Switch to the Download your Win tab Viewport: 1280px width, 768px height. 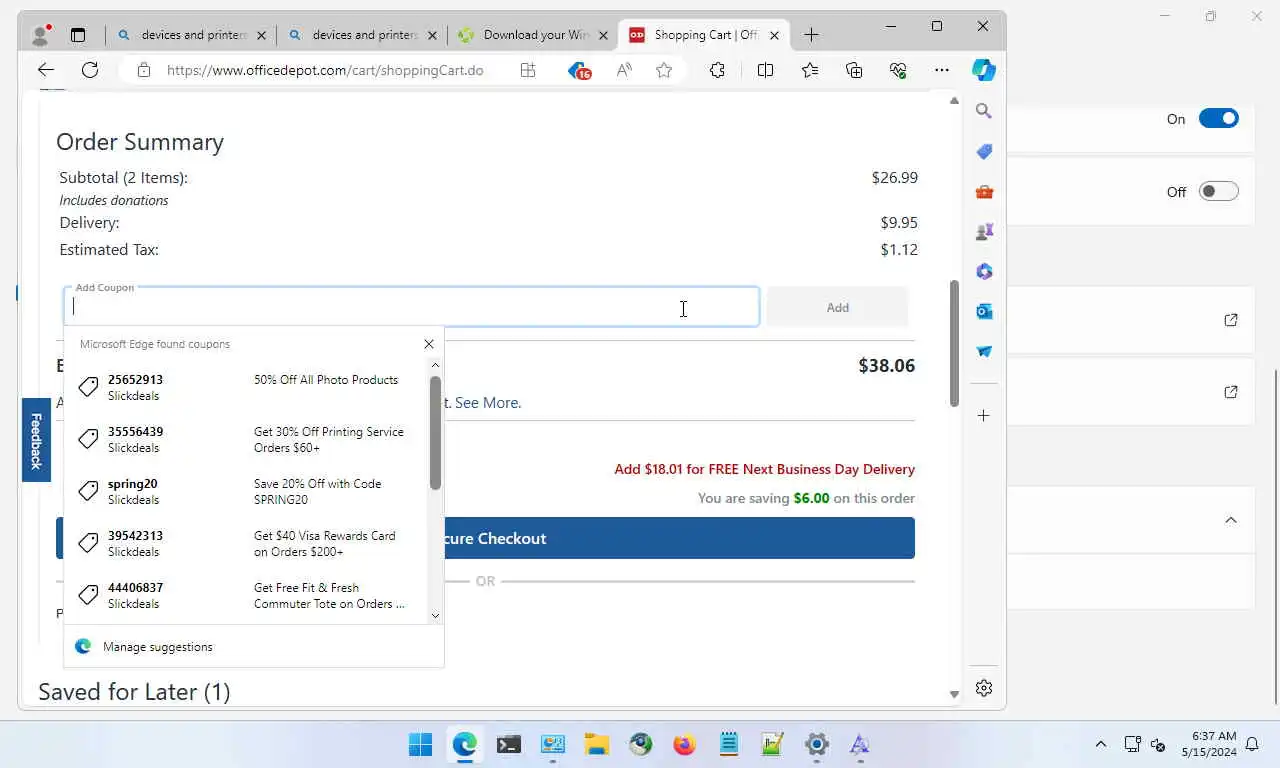pyautogui.click(x=533, y=35)
